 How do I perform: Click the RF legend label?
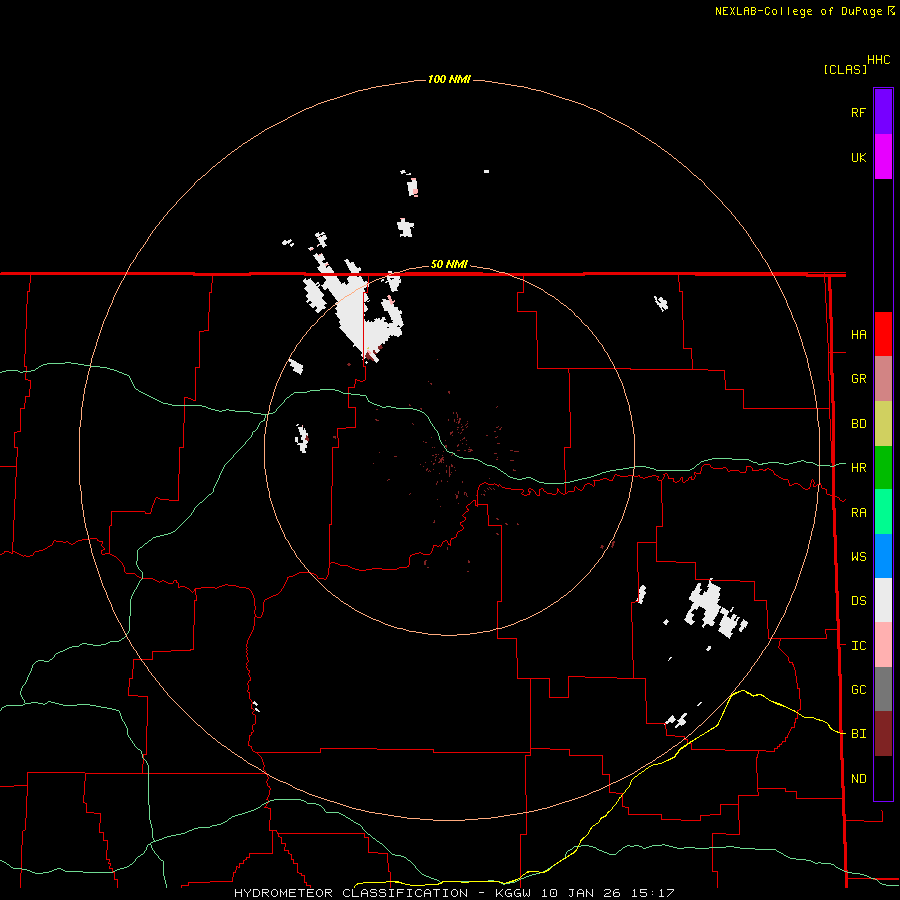point(858,112)
